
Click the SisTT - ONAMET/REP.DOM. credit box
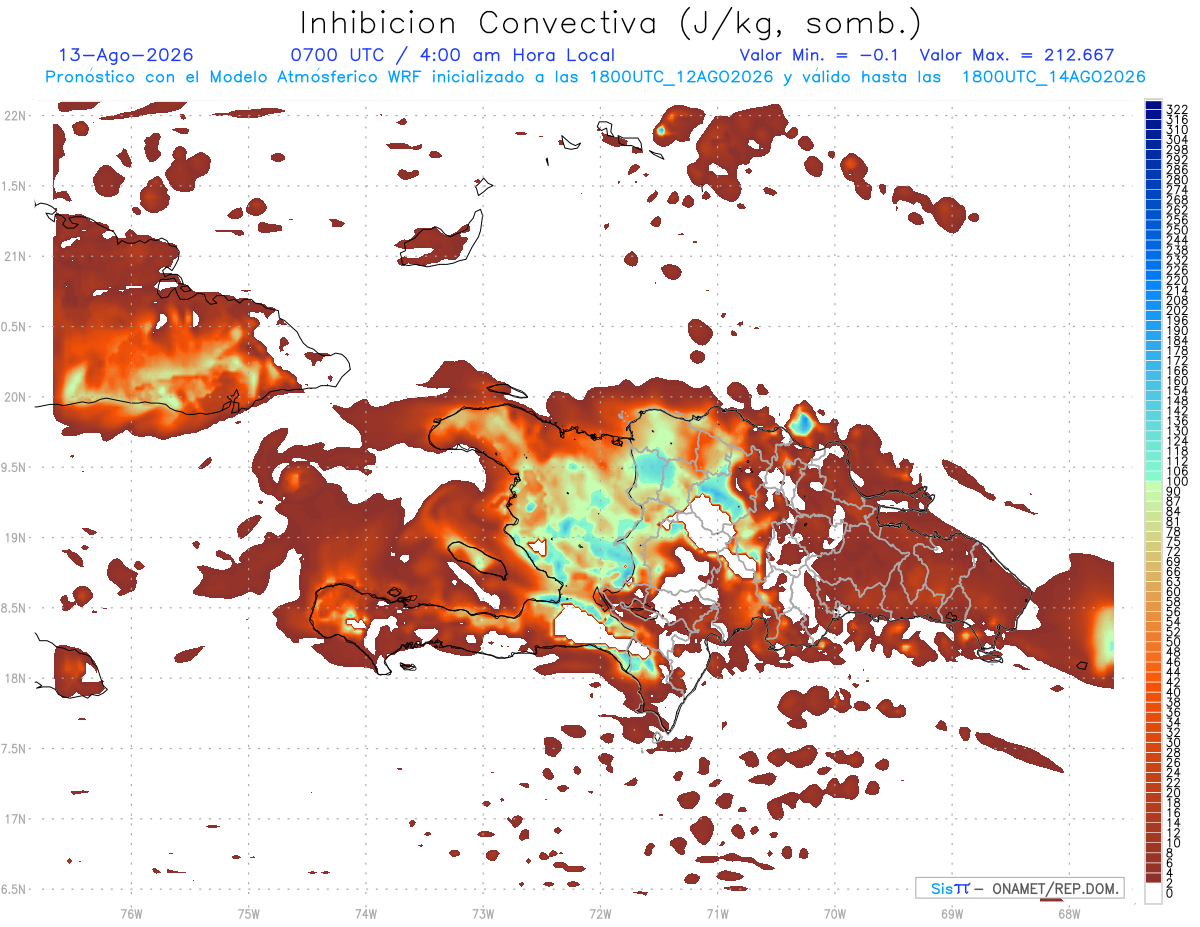pos(1020,888)
